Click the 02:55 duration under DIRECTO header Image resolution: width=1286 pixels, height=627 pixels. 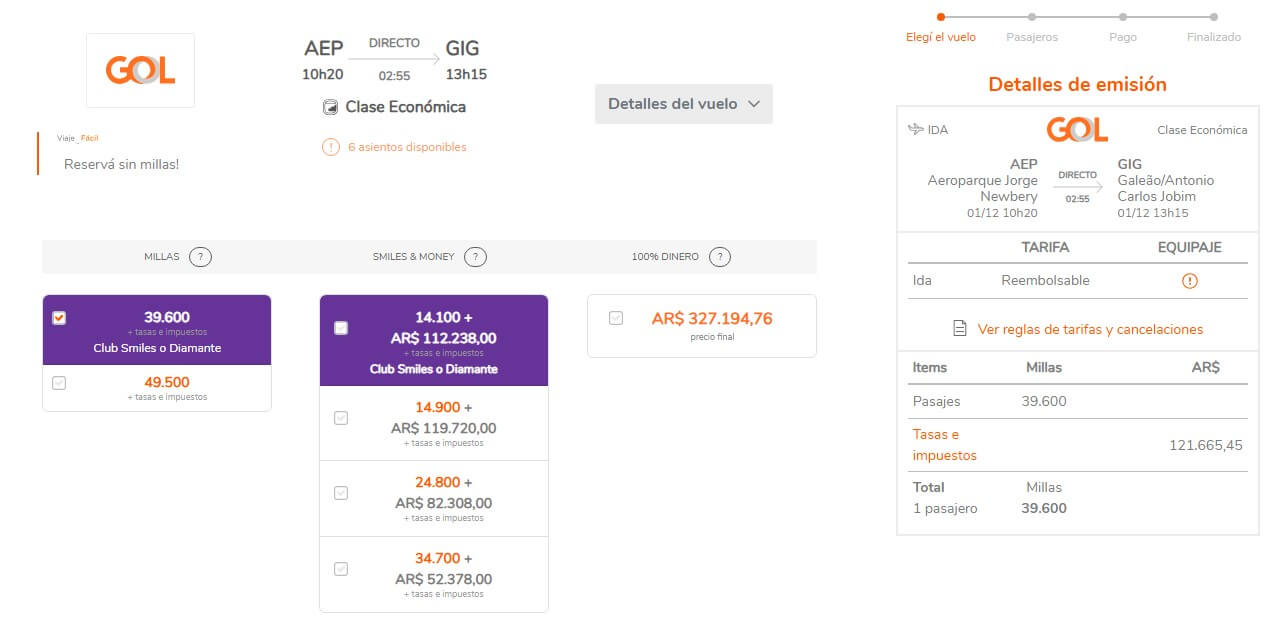coord(394,75)
